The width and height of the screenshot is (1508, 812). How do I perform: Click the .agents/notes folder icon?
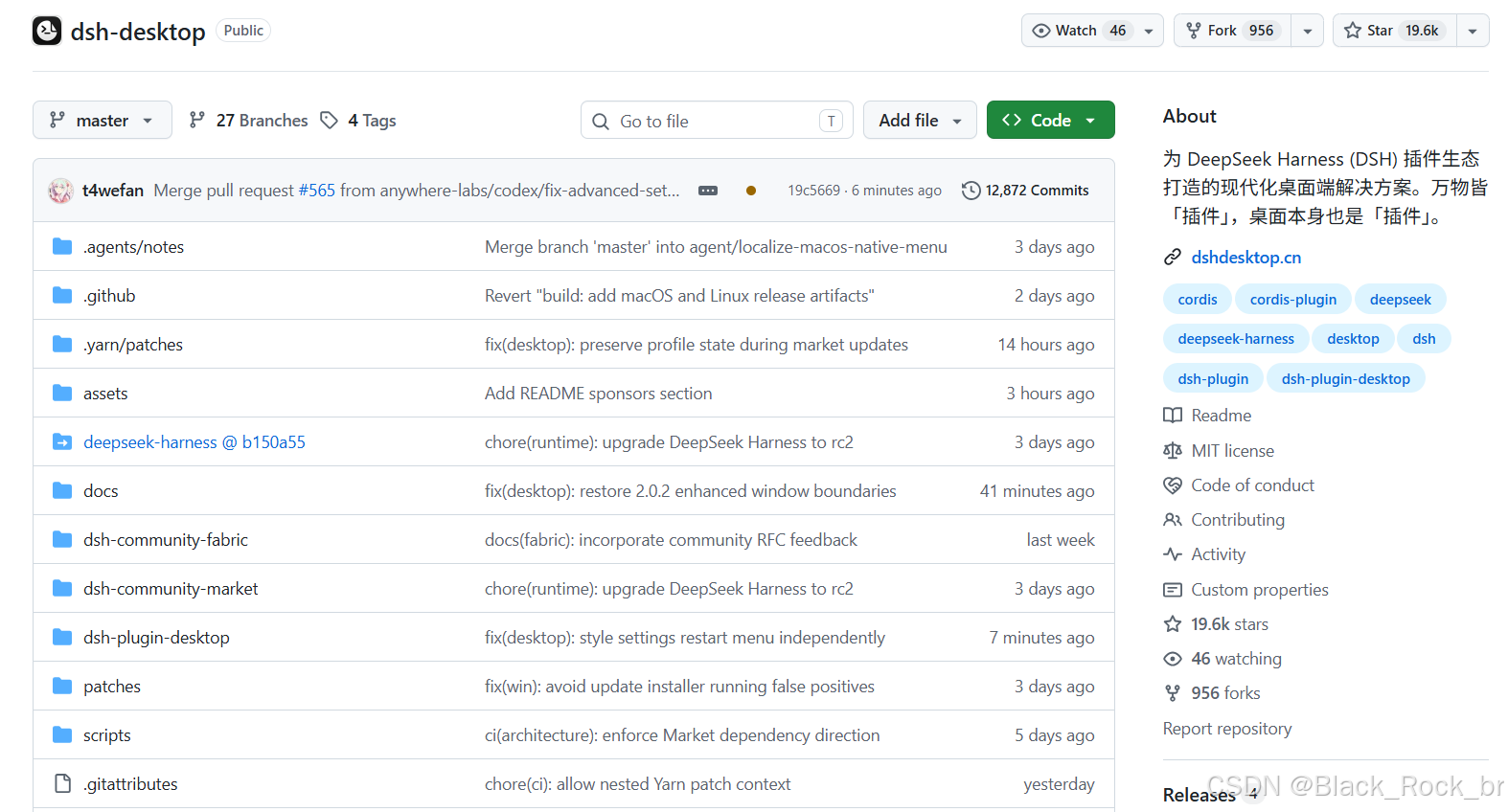62,247
